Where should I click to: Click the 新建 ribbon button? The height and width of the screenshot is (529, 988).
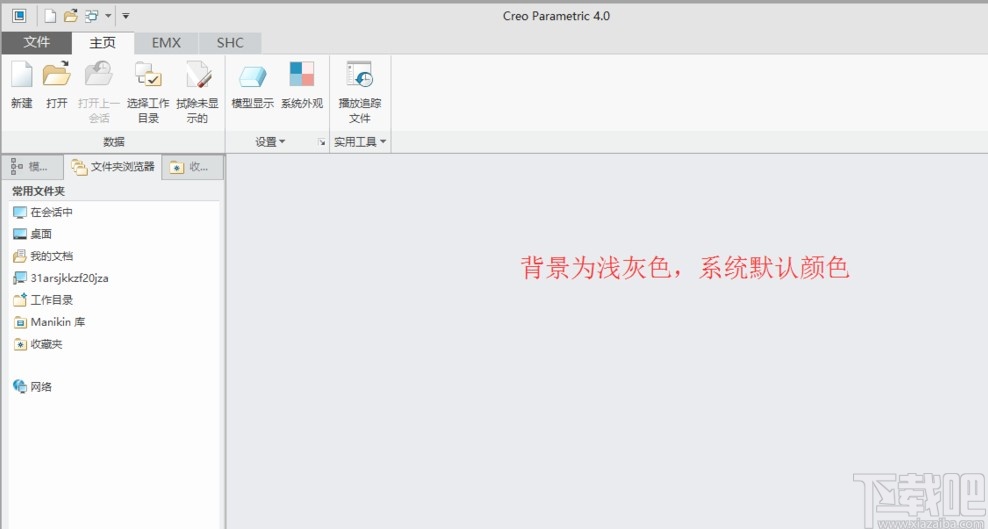(21, 85)
